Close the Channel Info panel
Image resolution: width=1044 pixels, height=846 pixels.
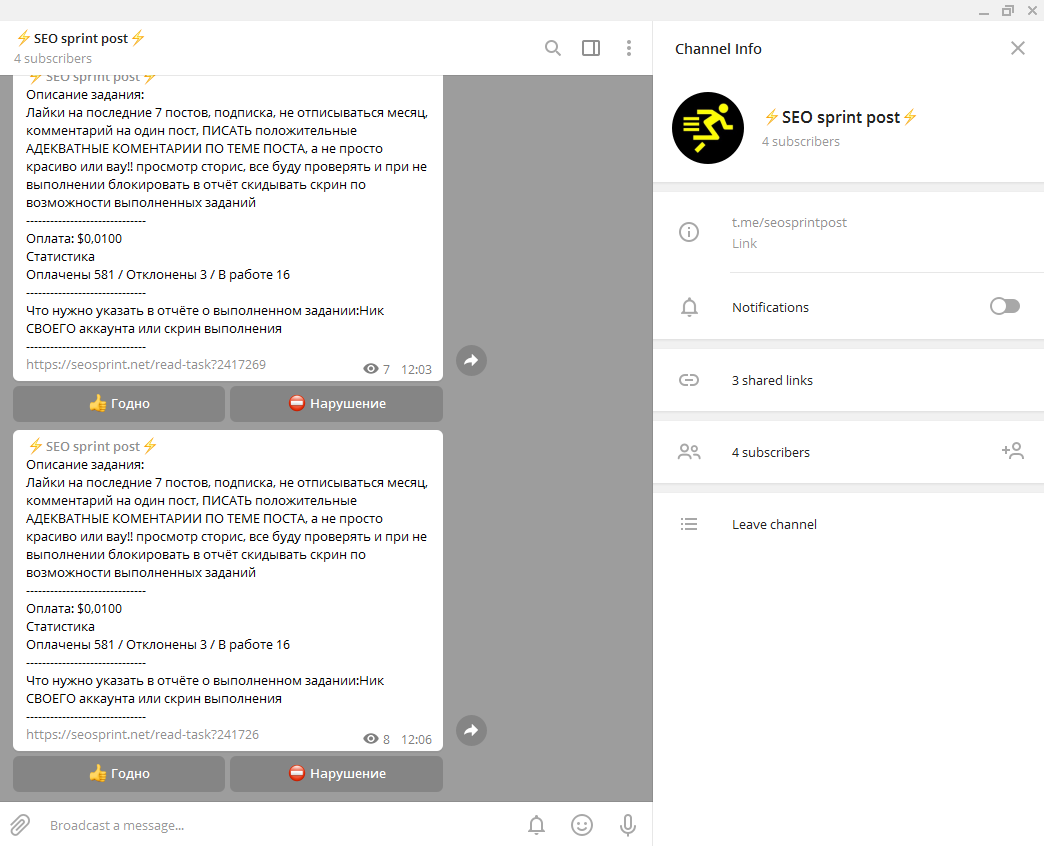1017,48
